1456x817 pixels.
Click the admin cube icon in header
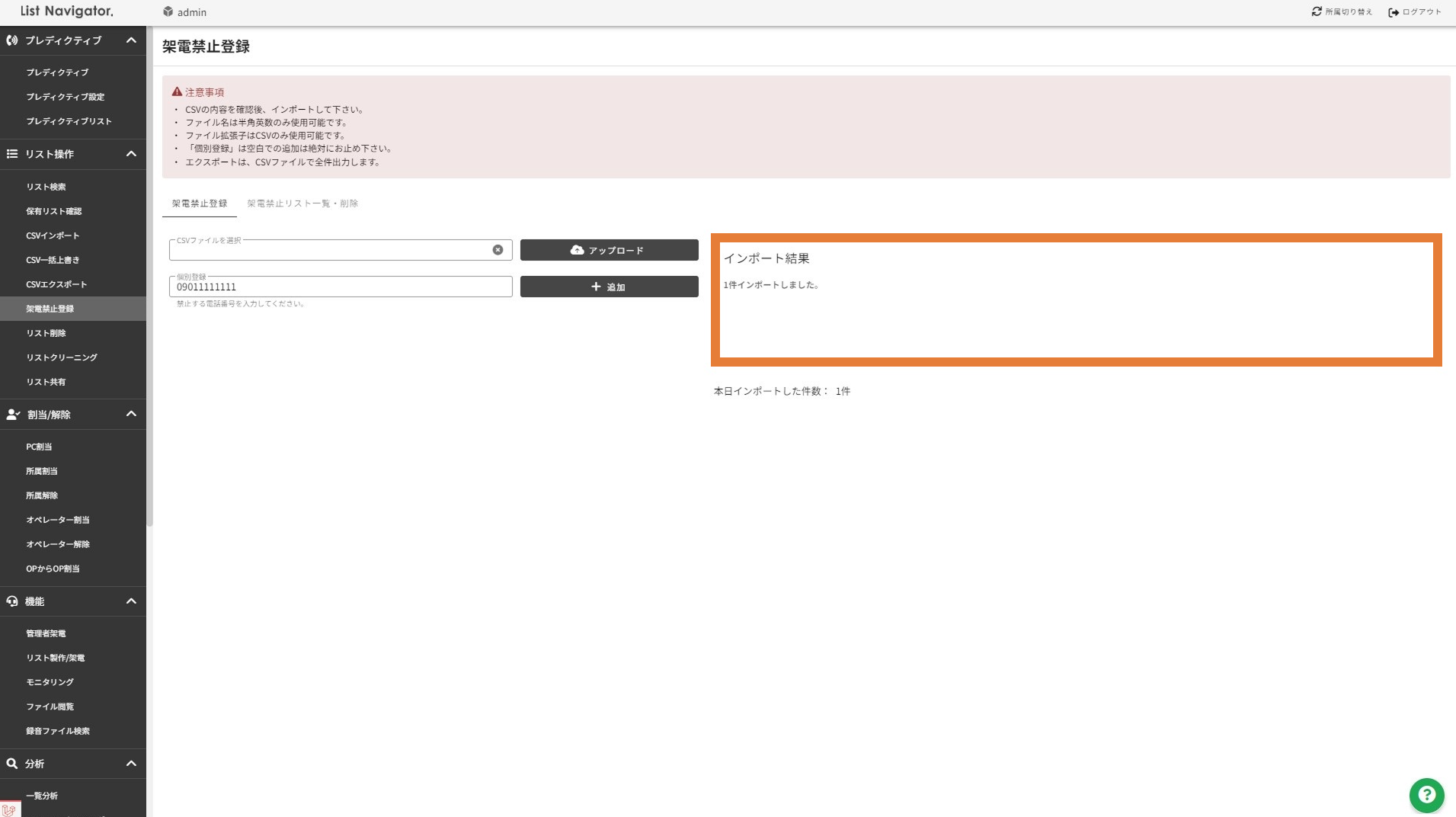[x=168, y=11]
